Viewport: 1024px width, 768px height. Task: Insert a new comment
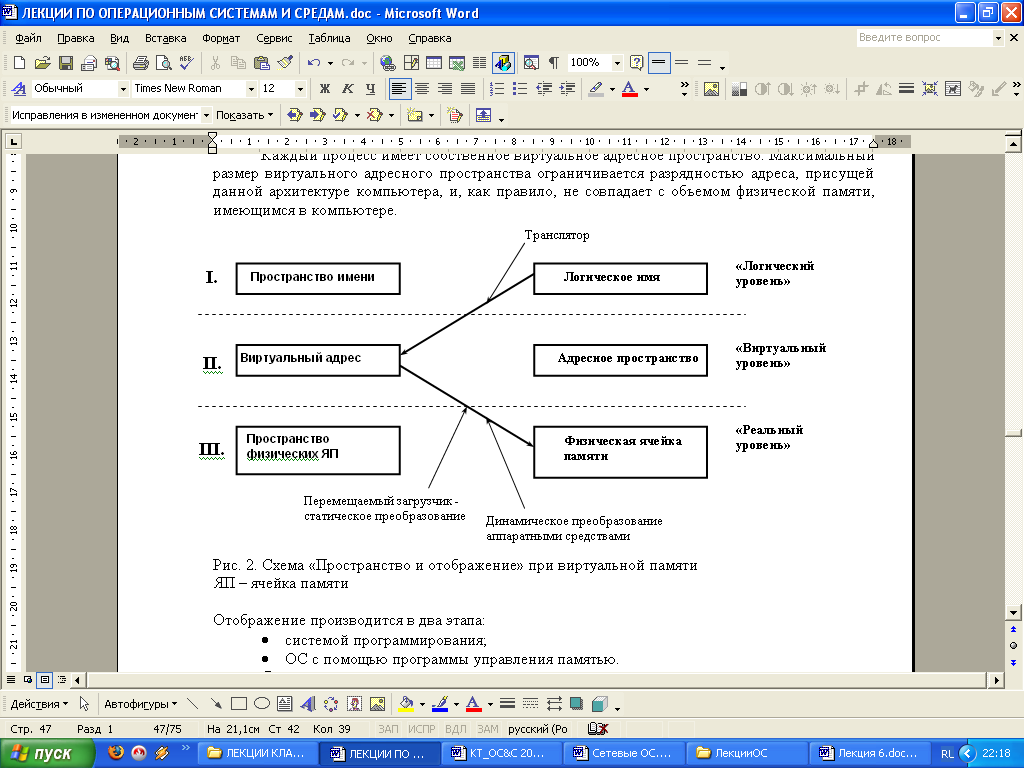pos(415,116)
